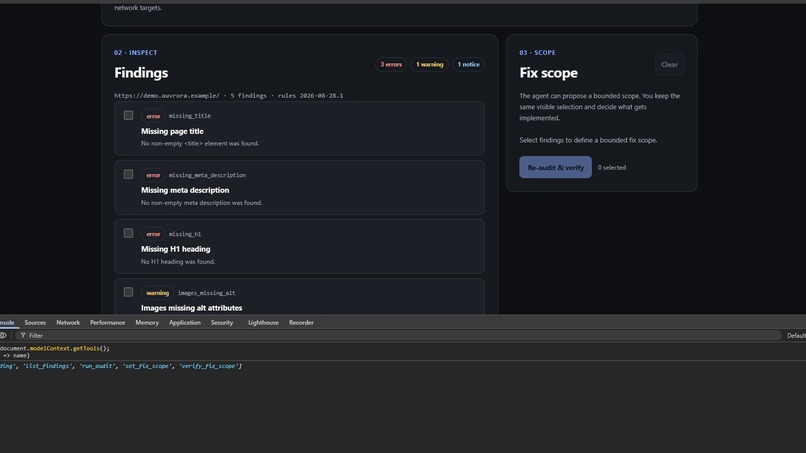Click the 1 notice badge

tap(468, 65)
